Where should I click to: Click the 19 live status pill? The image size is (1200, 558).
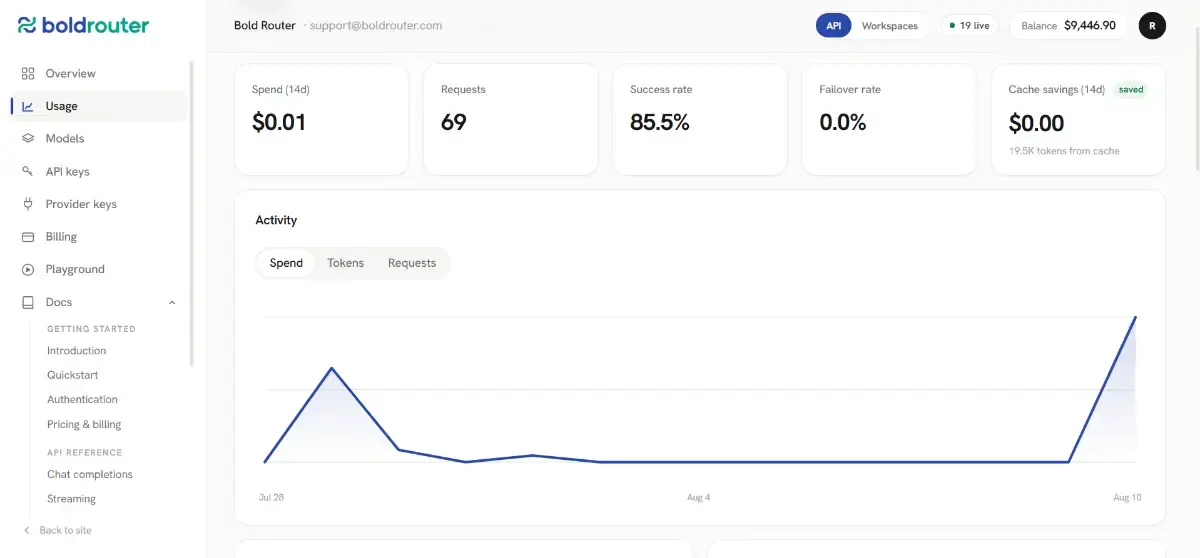click(970, 26)
